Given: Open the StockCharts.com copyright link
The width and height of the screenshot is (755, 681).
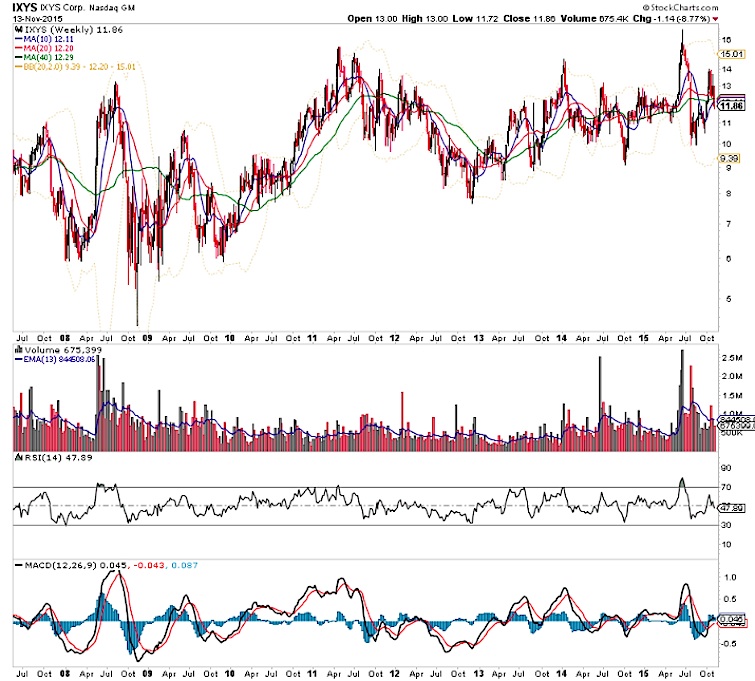Looking at the screenshot, I should click(680, 7).
